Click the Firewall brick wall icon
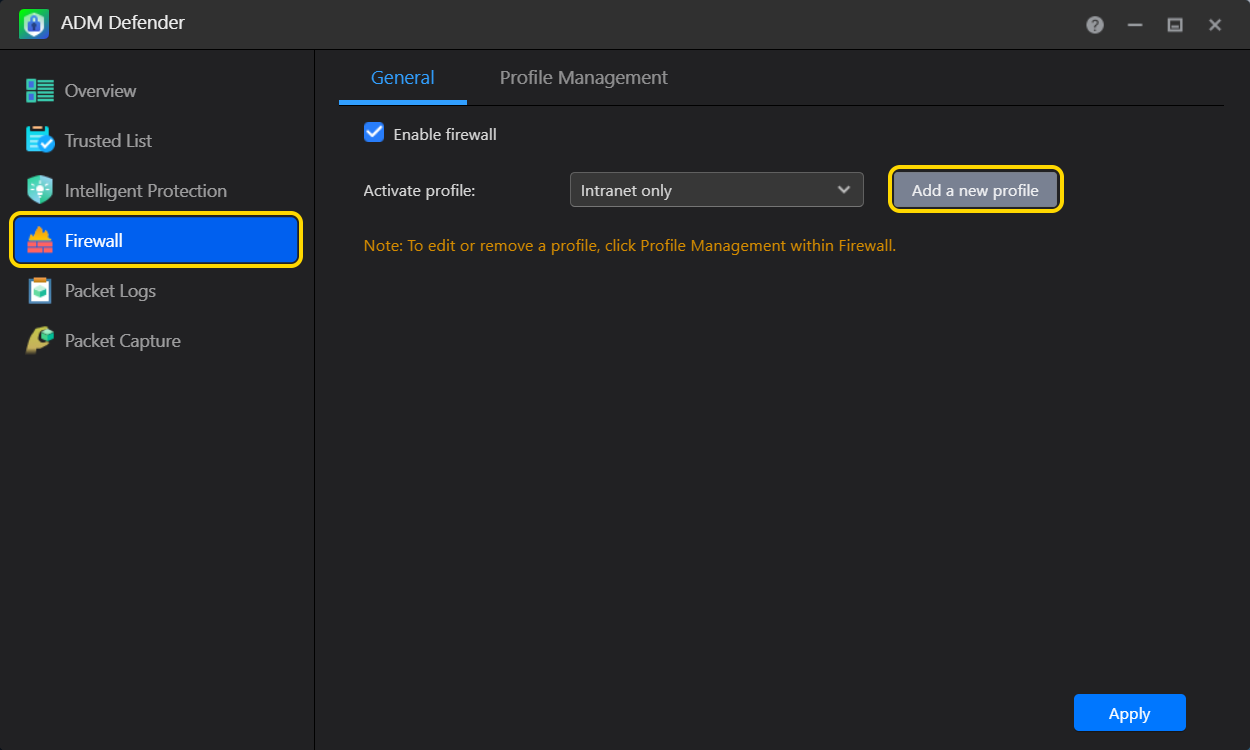The height and width of the screenshot is (750, 1250). tap(40, 241)
